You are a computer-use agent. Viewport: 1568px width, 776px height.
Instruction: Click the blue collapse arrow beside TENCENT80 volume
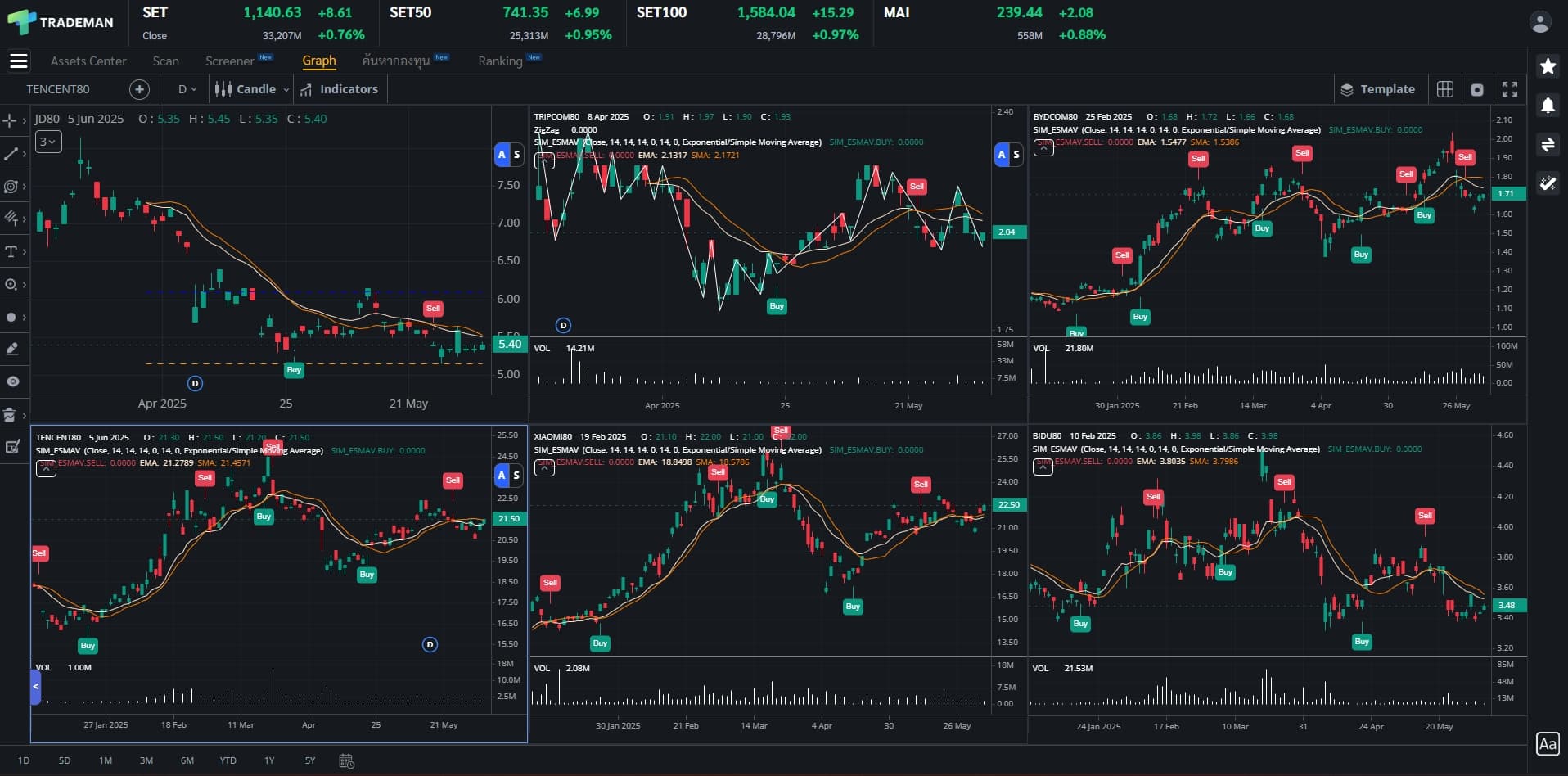tap(35, 687)
